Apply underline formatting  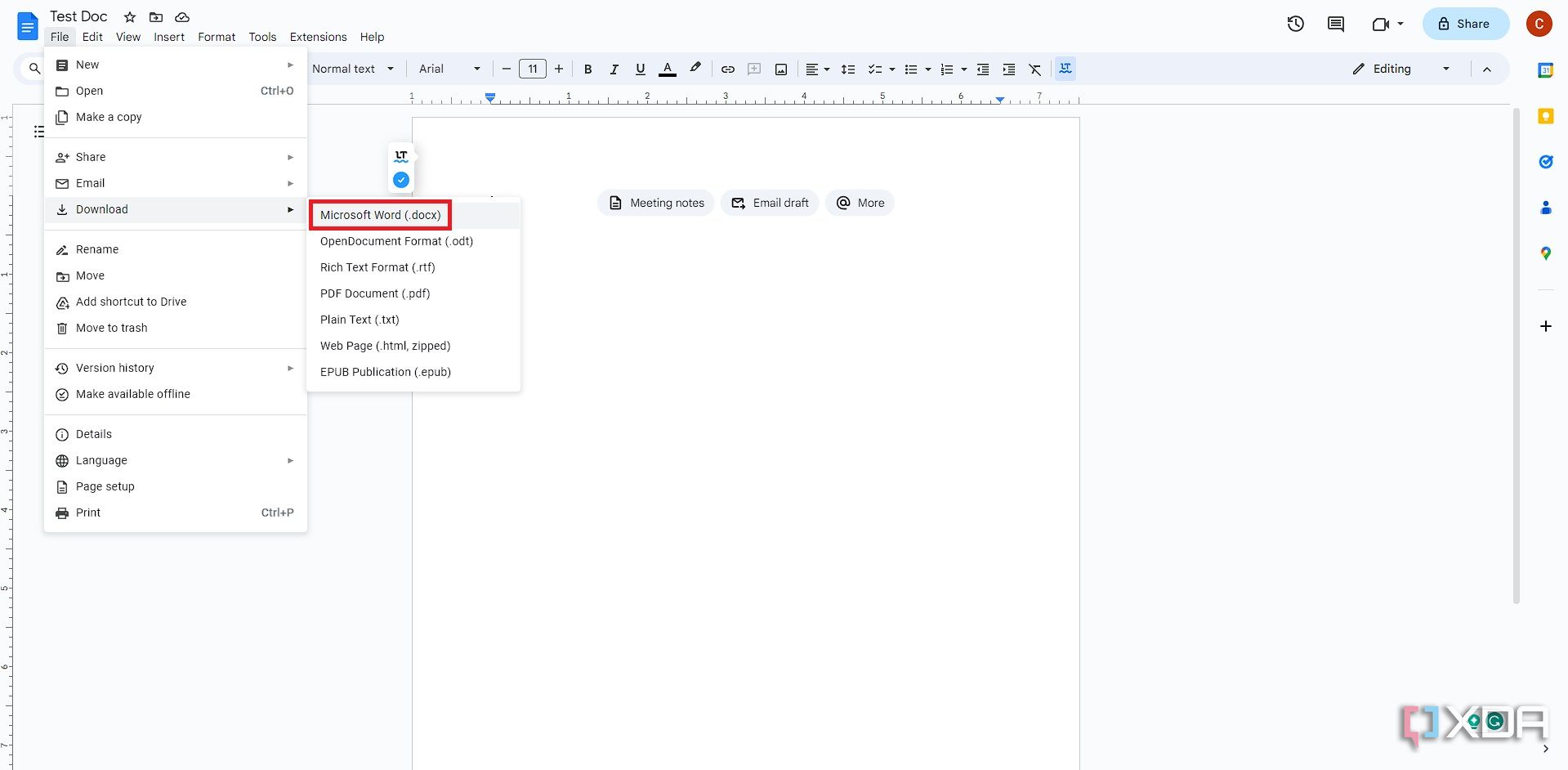(x=640, y=69)
